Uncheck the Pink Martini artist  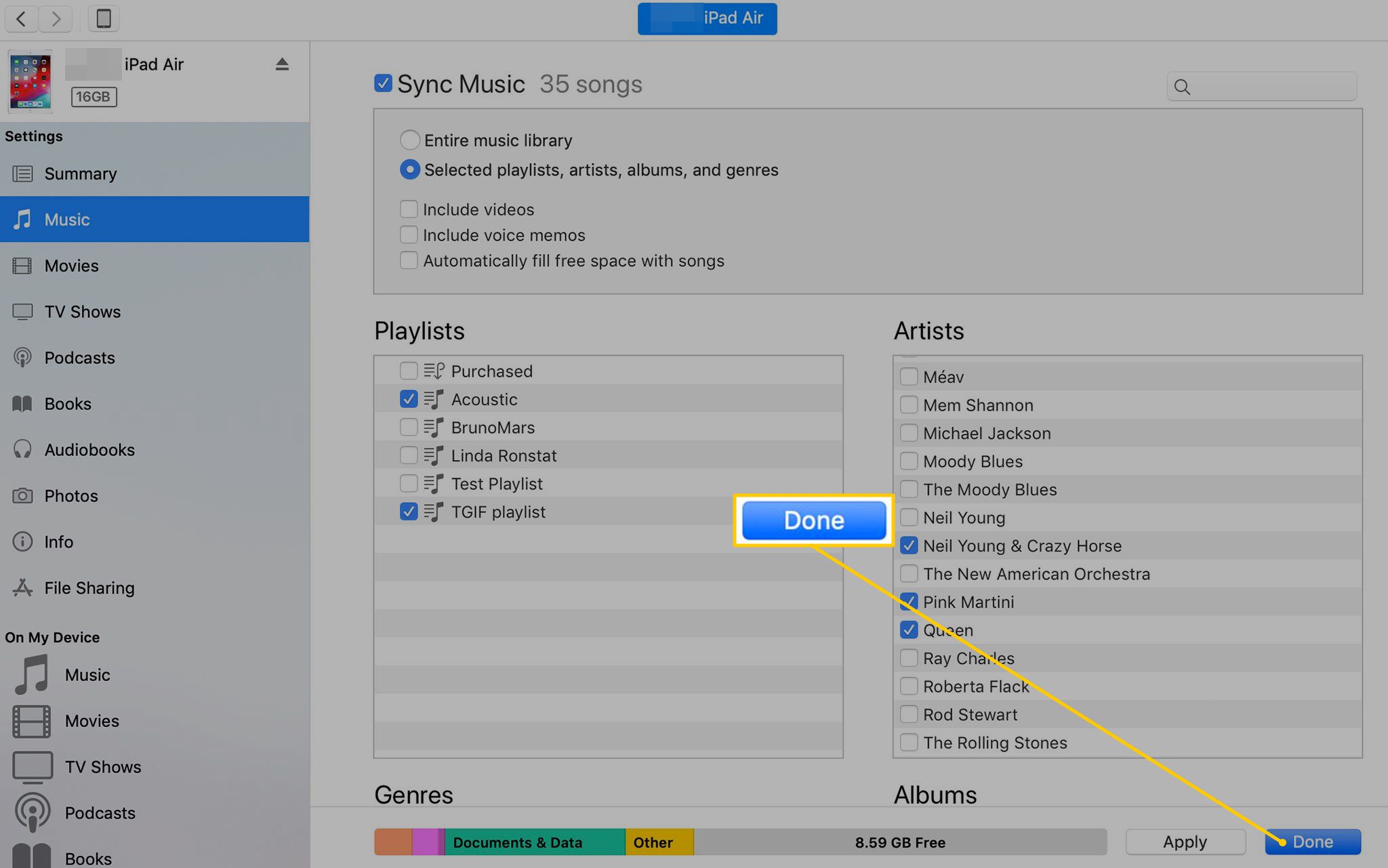point(909,602)
